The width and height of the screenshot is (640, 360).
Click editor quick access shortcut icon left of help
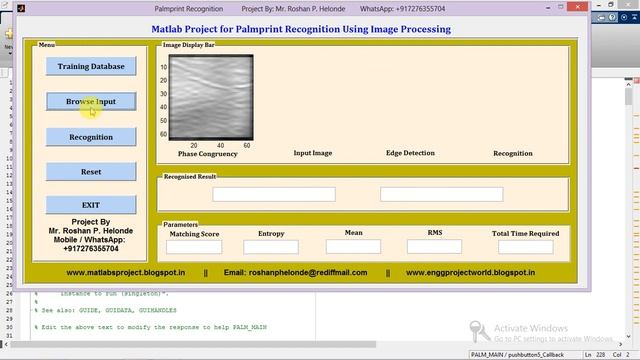[601, 17]
